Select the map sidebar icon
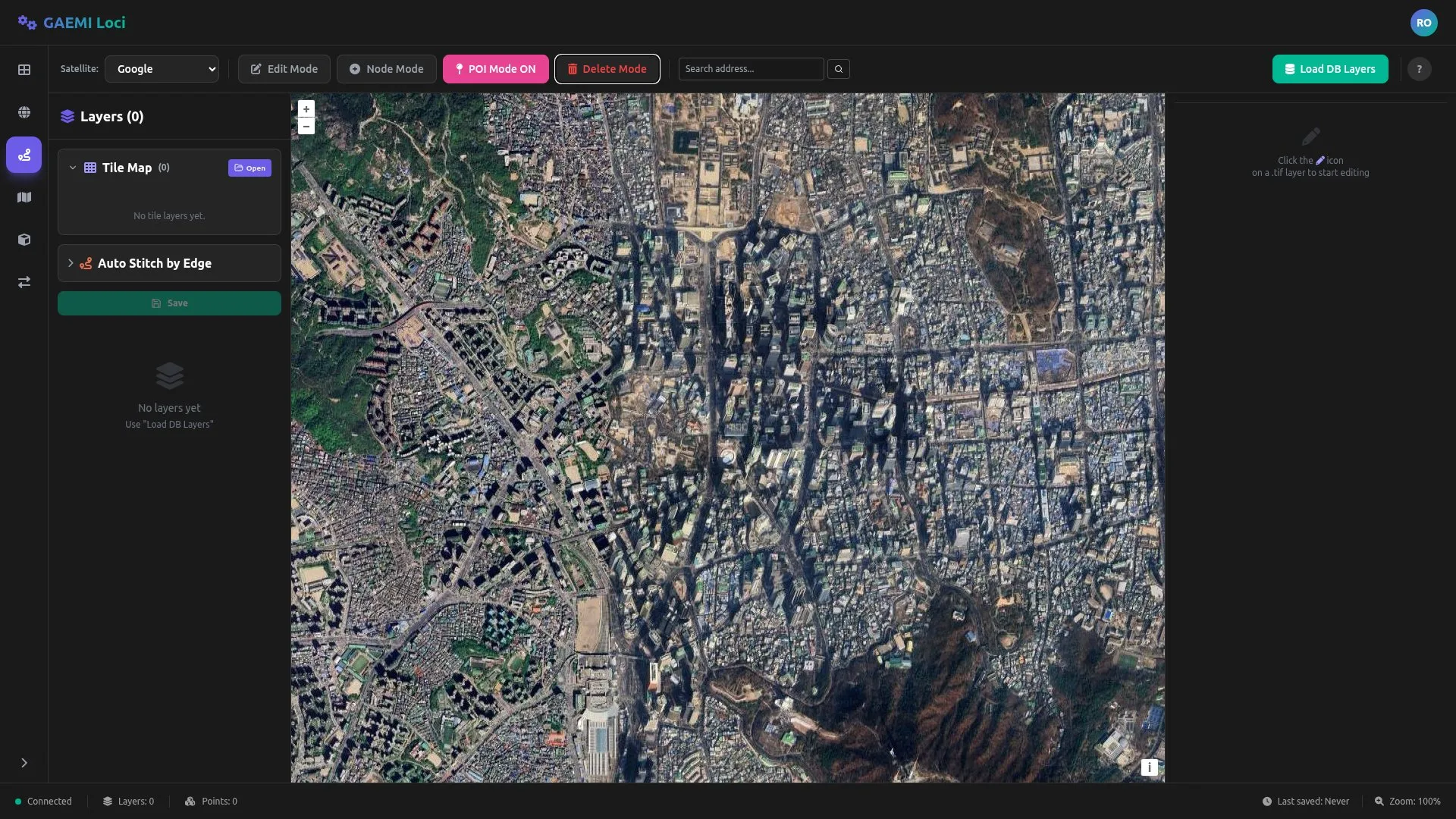 24,197
